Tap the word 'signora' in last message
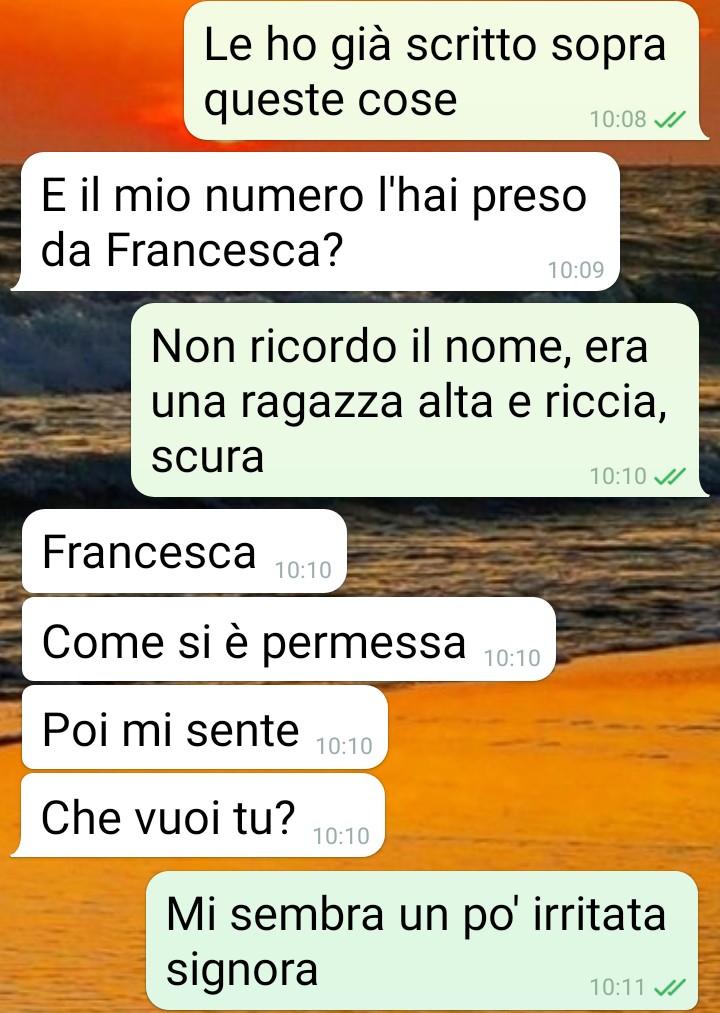This screenshot has height=1013, width=720. pyautogui.click(x=242, y=970)
